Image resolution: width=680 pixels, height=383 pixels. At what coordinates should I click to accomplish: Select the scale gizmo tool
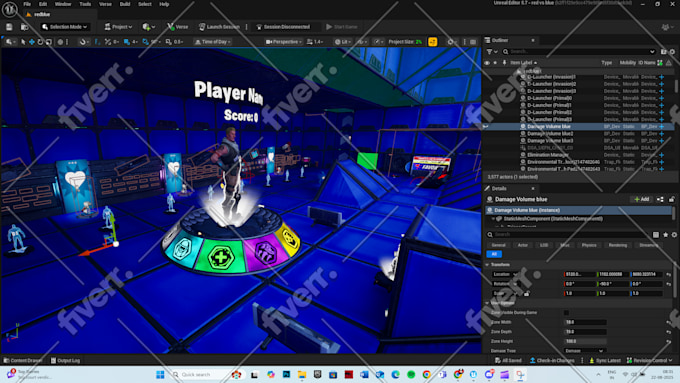(49, 42)
